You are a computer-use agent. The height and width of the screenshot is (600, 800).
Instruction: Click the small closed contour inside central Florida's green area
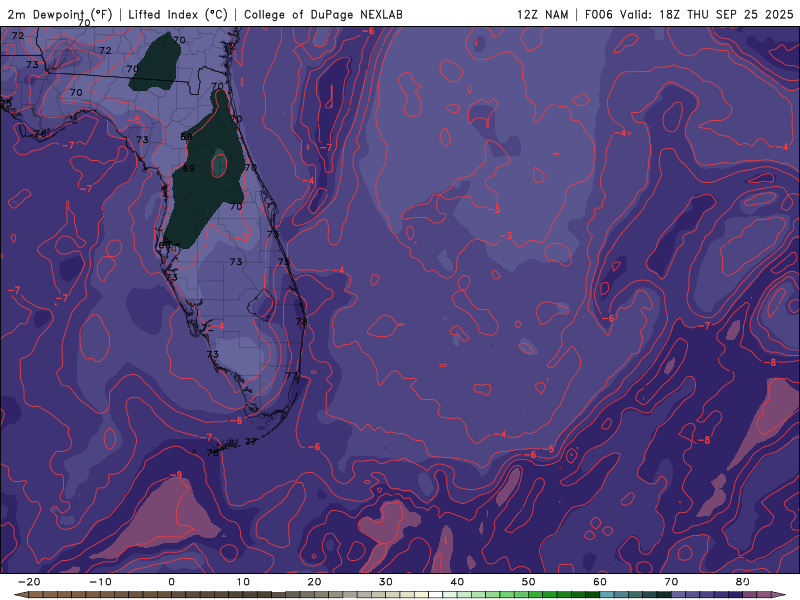[x=218, y=164]
